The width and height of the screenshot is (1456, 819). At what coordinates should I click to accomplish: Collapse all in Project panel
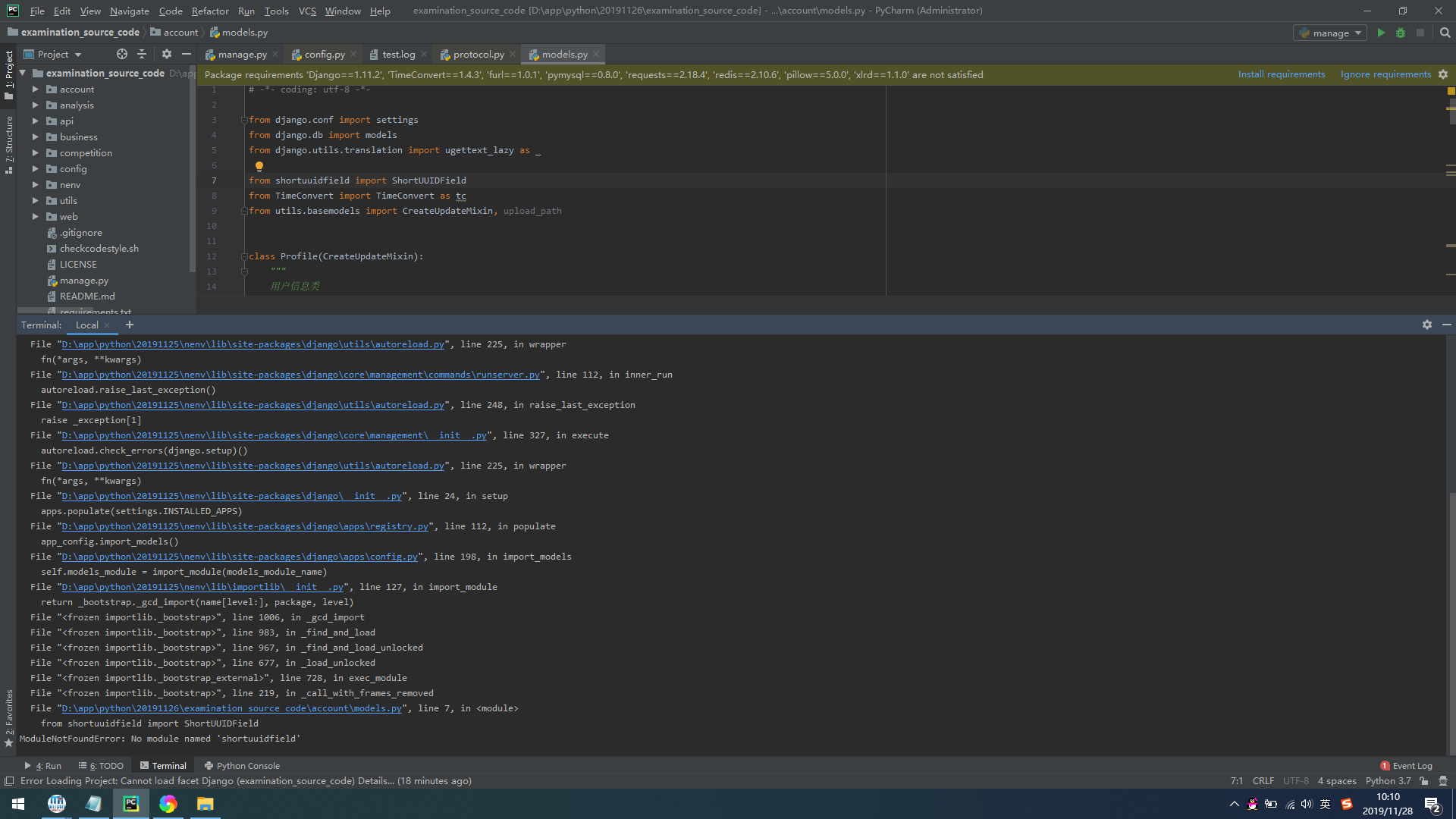[142, 54]
